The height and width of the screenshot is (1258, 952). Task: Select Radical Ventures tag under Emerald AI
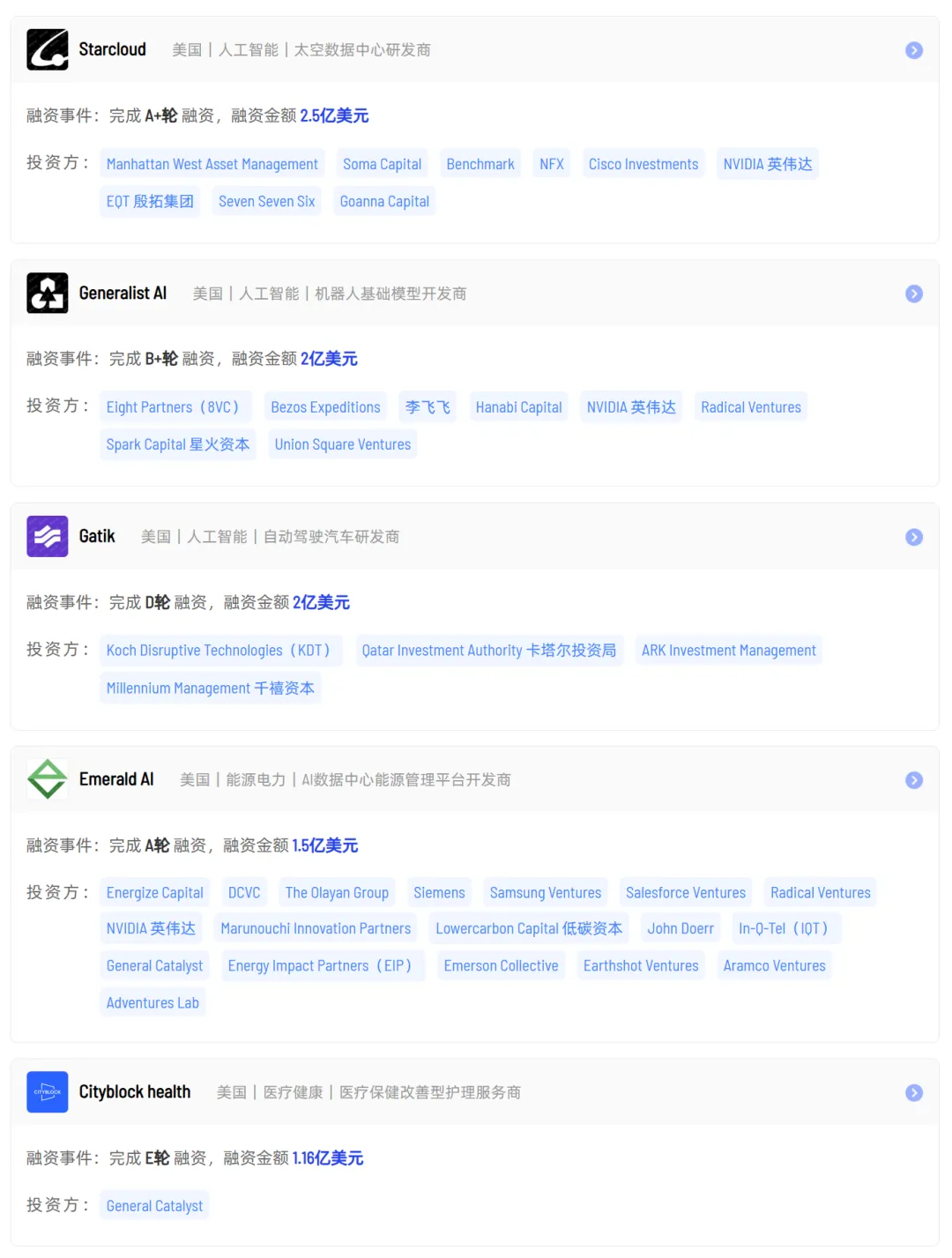tap(821, 892)
